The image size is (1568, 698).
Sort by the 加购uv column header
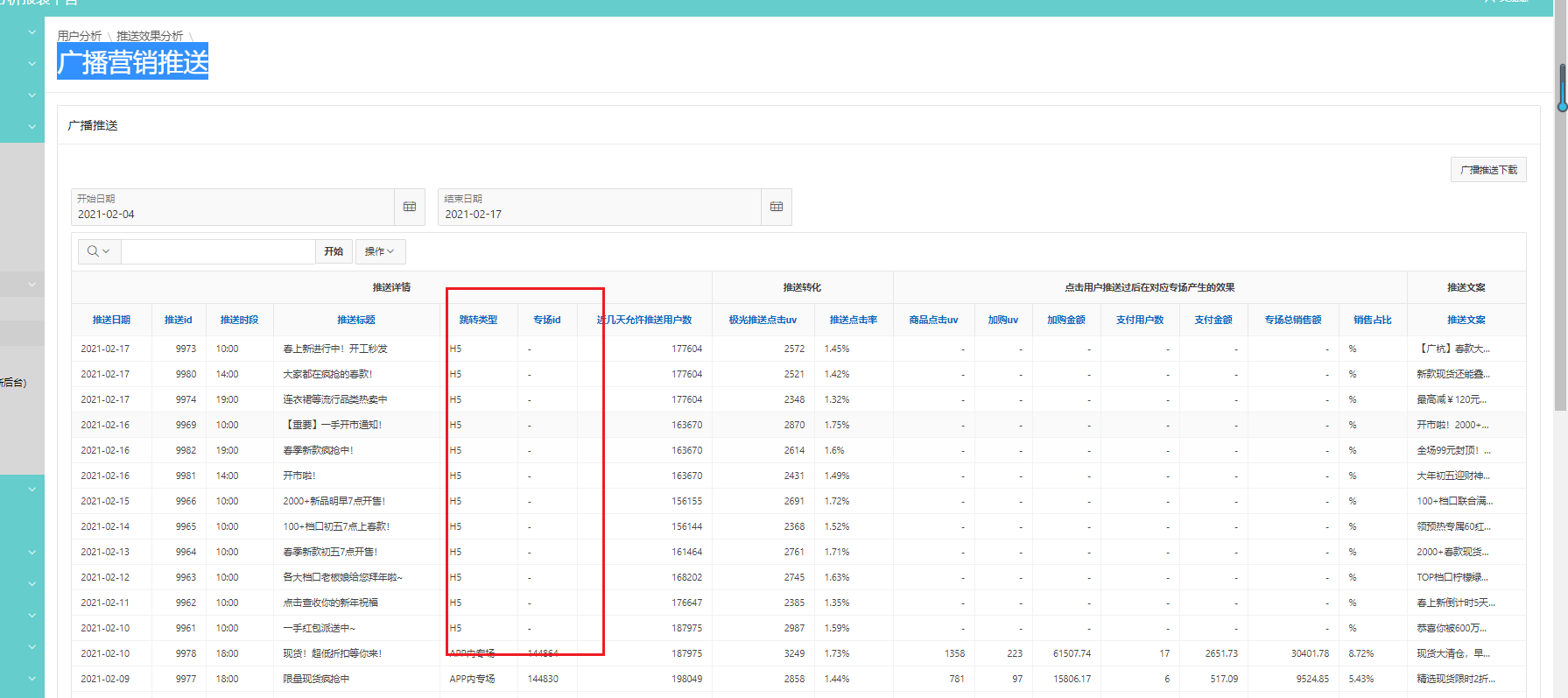pyautogui.click(x=1003, y=320)
